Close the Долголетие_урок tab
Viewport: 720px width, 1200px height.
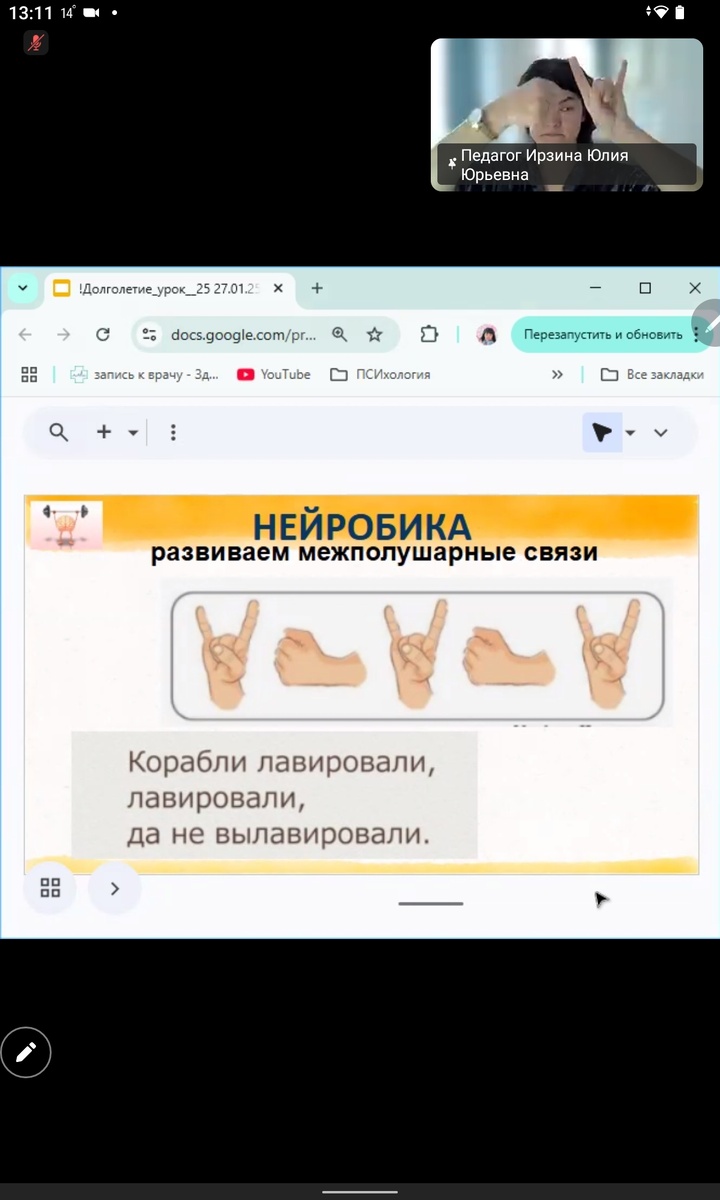pos(279,288)
